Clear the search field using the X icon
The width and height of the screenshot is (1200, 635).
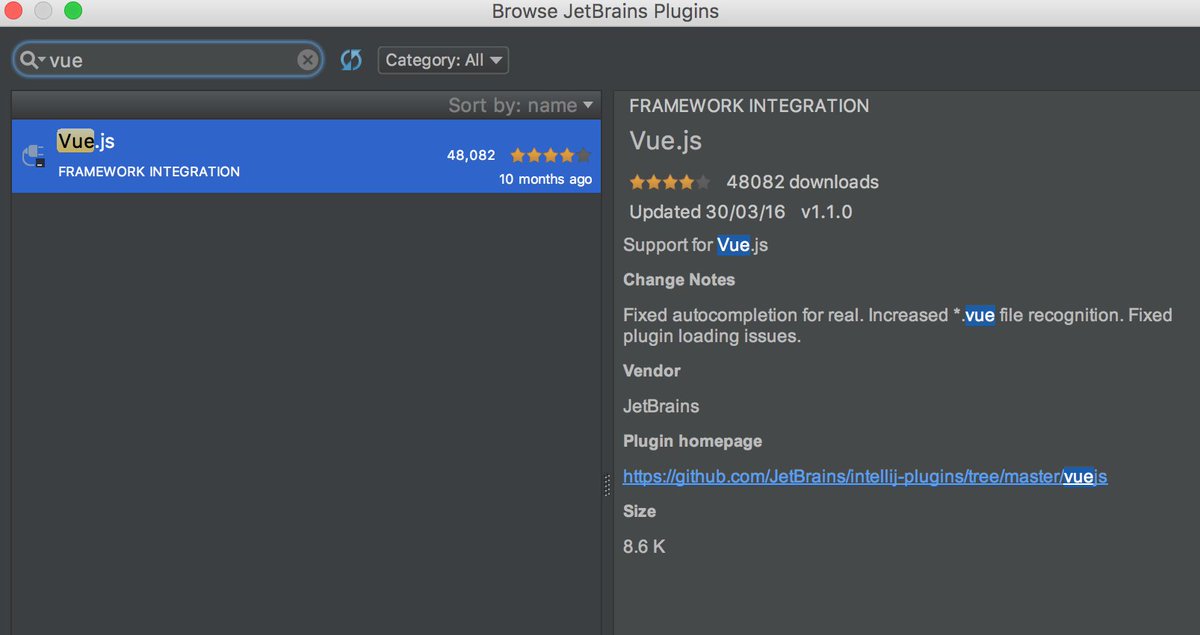307,59
